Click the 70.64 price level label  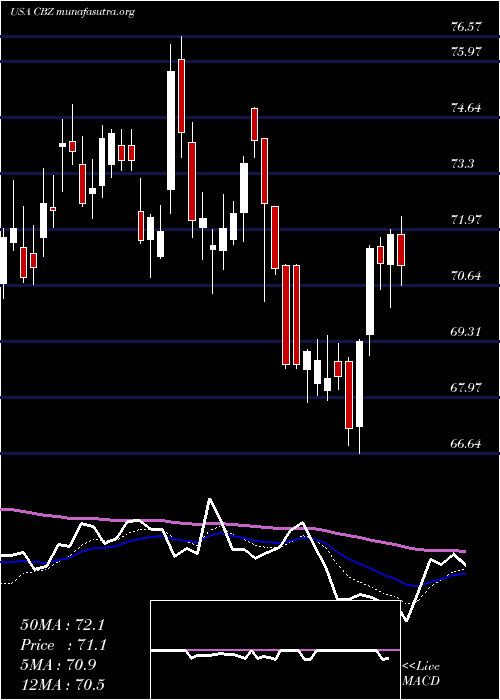point(466,276)
